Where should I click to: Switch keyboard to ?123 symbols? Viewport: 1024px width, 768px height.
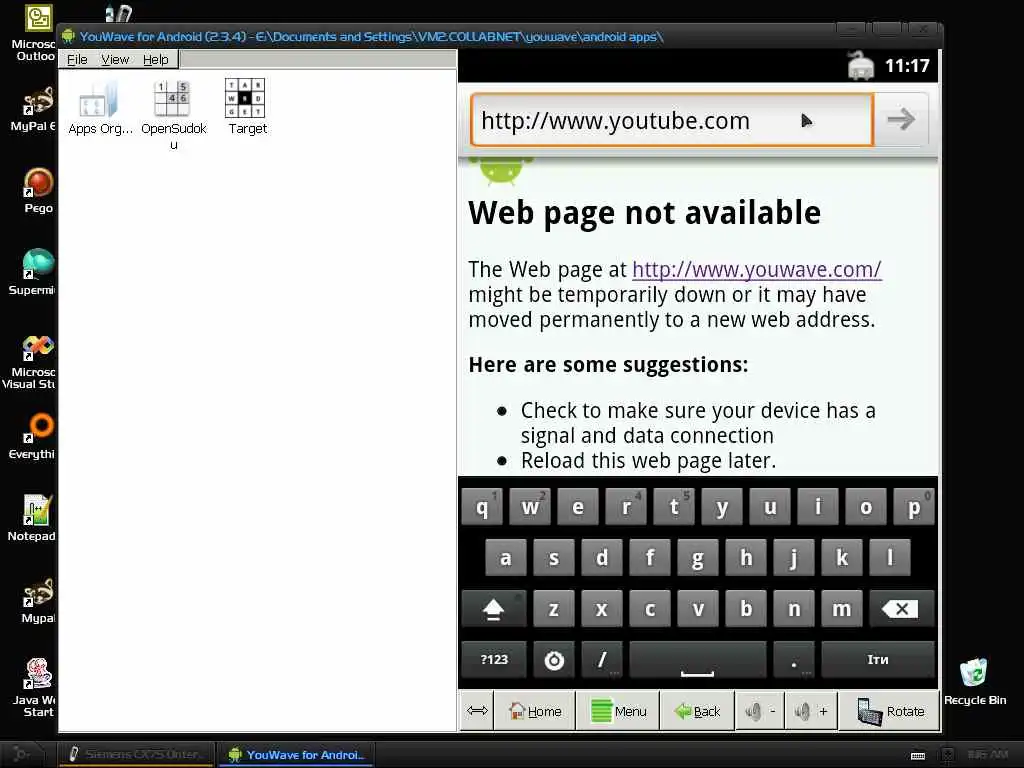494,660
